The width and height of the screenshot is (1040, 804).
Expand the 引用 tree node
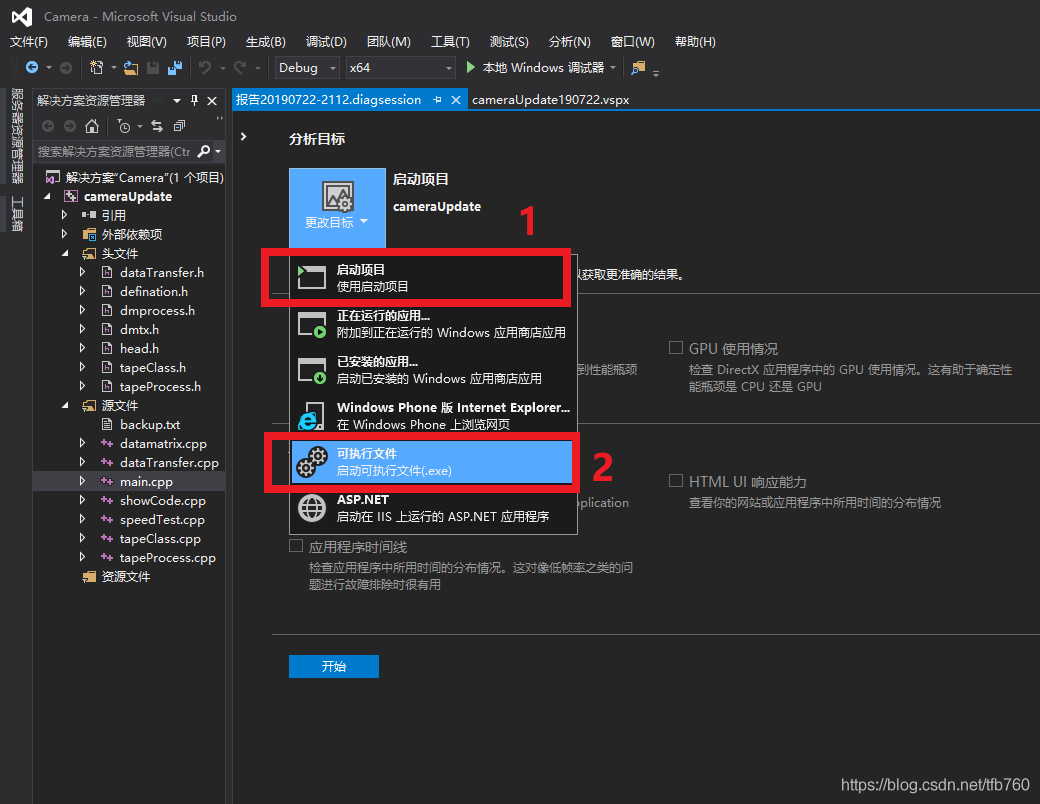click(x=65, y=215)
